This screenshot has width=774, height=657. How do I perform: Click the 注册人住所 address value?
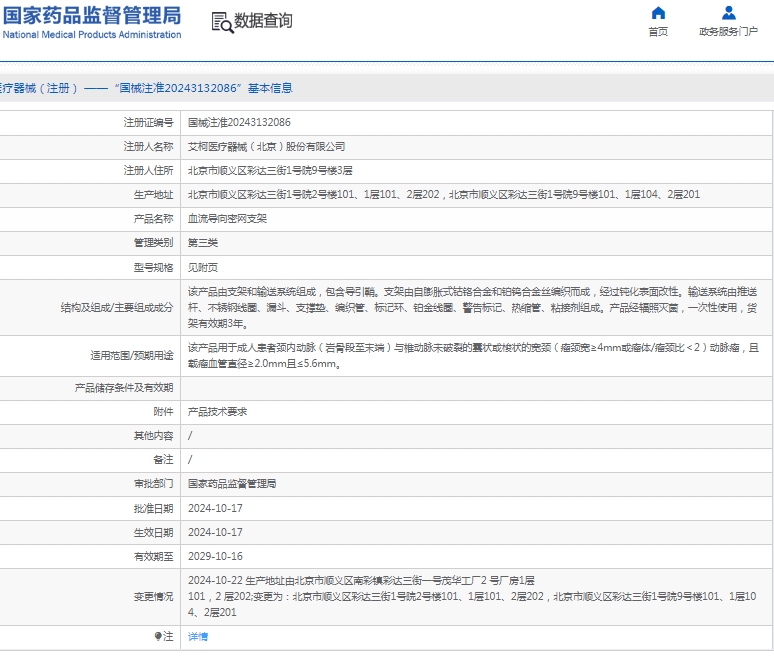(x=270, y=171)
